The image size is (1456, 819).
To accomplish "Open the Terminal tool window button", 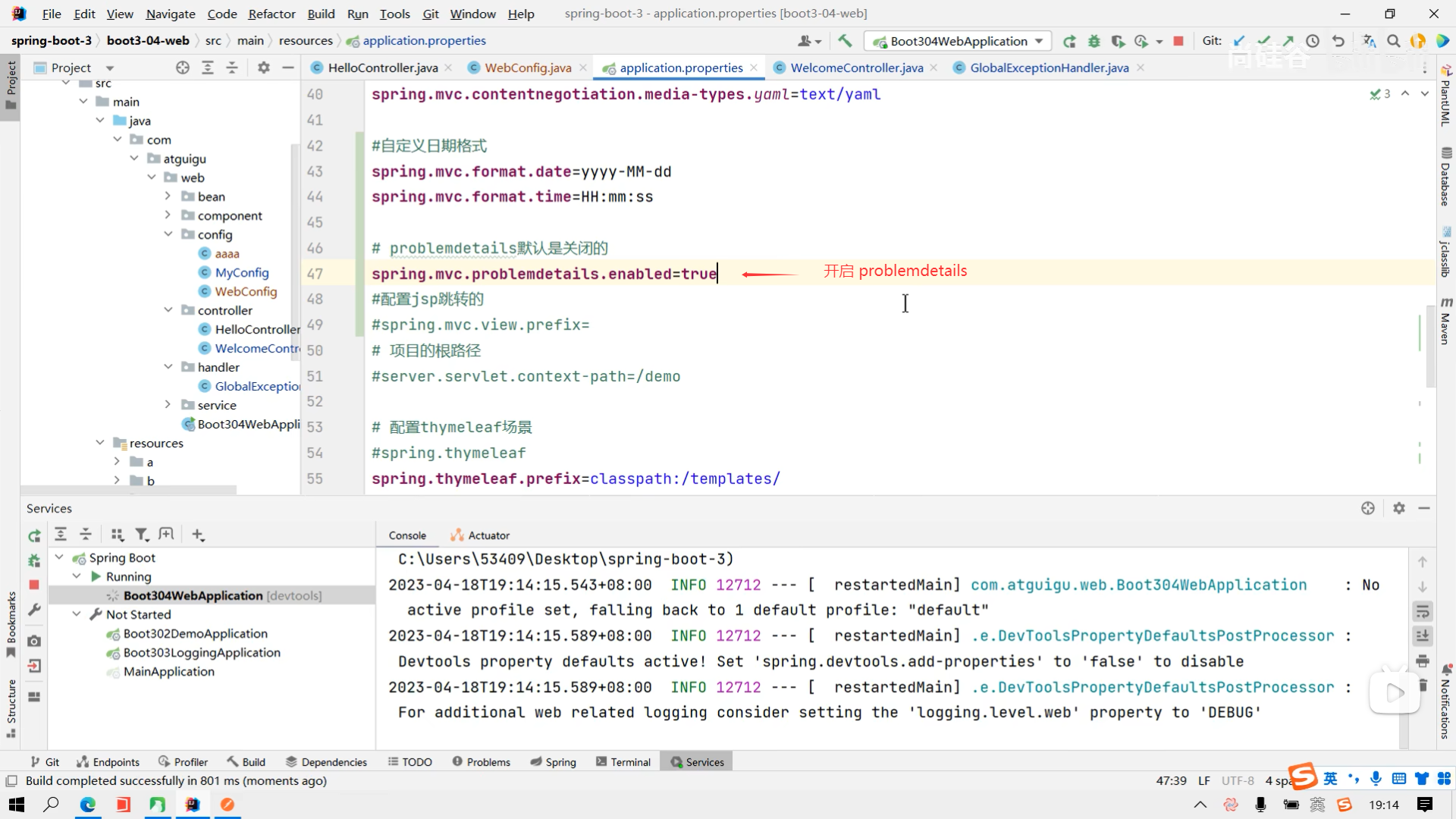I will pyautogui.click(x=623, y=762).
